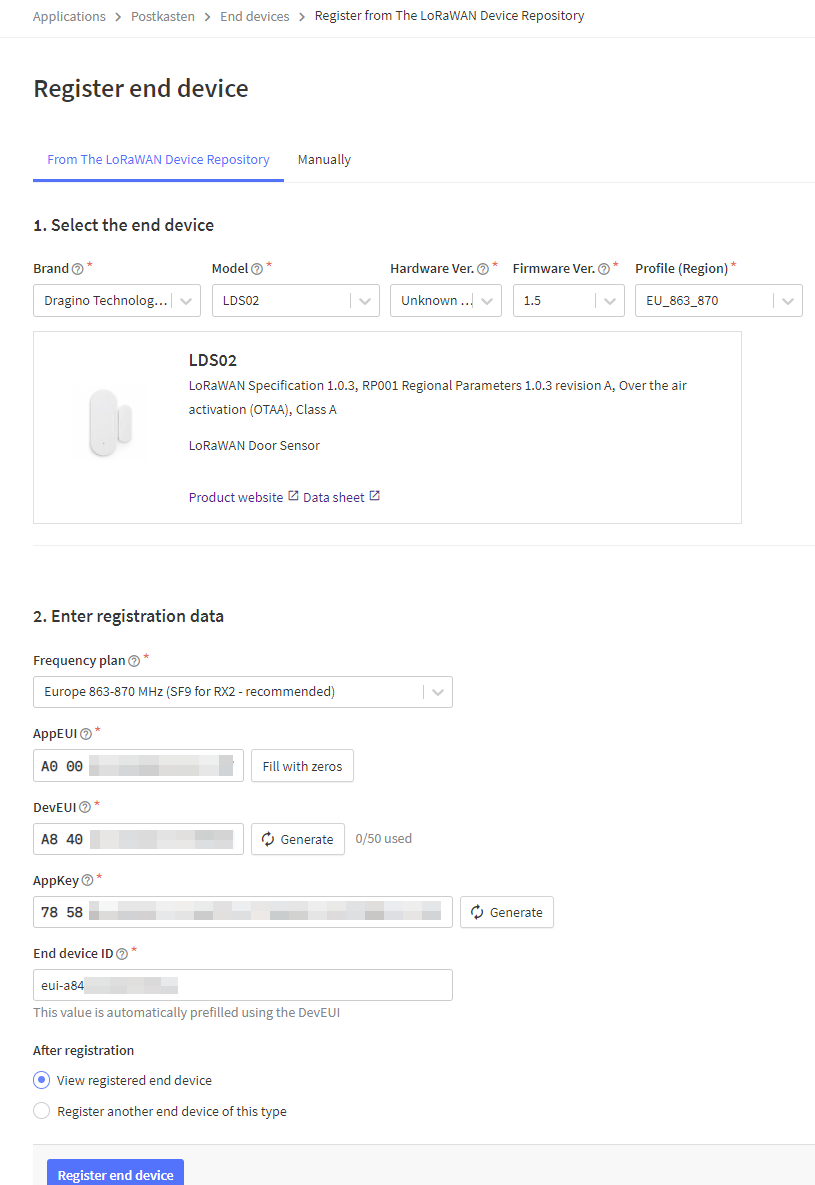Image resolution: width=815 pixels, height=1185 pixels.
Task: Click Register end device button
Action: [x=116, y=1174]
